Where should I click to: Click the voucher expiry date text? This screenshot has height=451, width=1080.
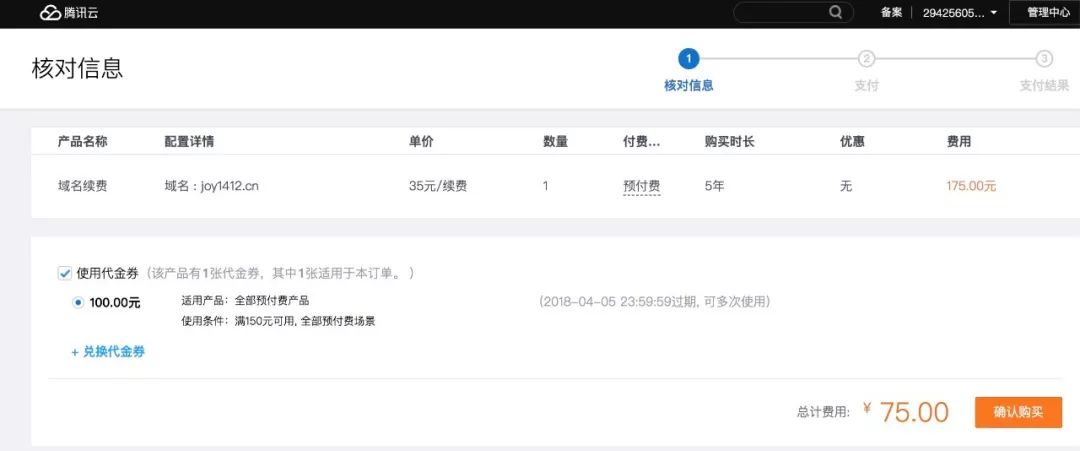pyautogui.click(x=654, y=302)
